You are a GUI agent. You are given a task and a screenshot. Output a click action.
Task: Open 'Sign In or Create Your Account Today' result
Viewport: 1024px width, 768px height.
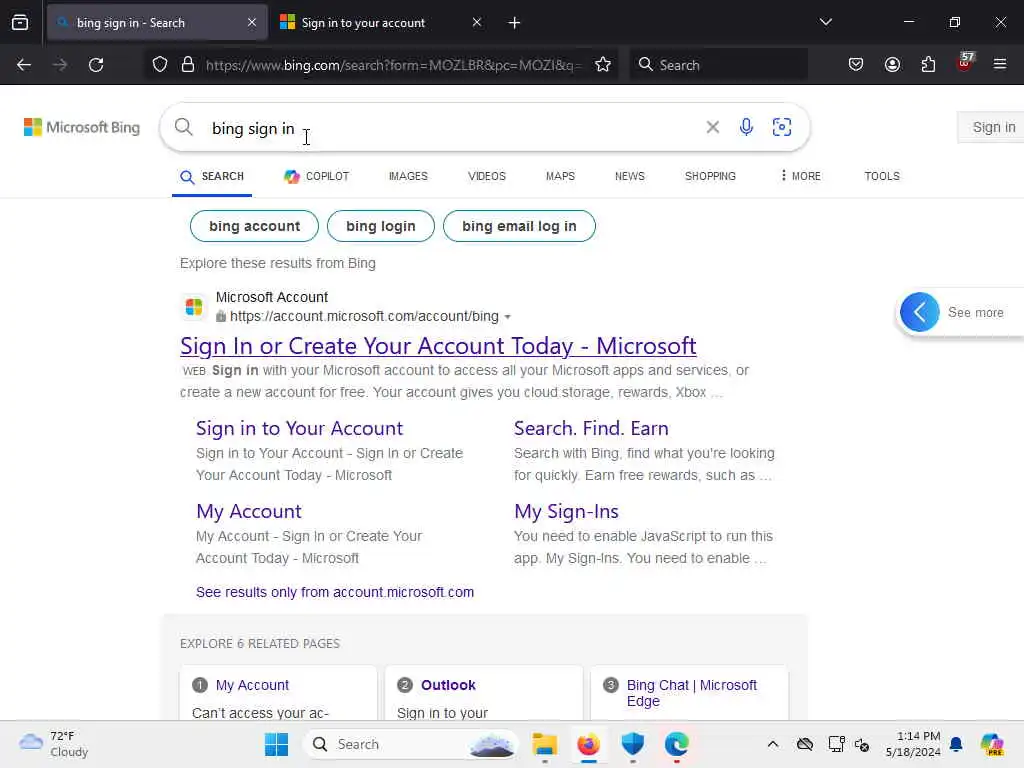pos(438,345)
